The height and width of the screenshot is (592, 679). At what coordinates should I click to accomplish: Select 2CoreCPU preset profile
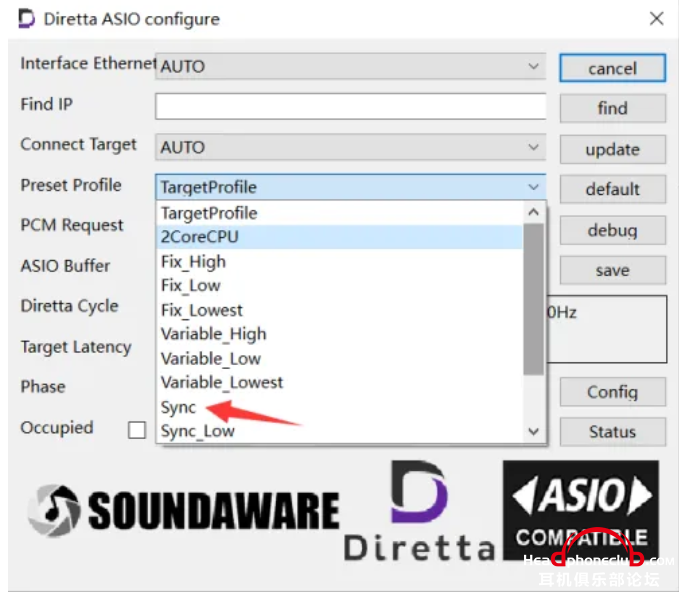point(339,237)
